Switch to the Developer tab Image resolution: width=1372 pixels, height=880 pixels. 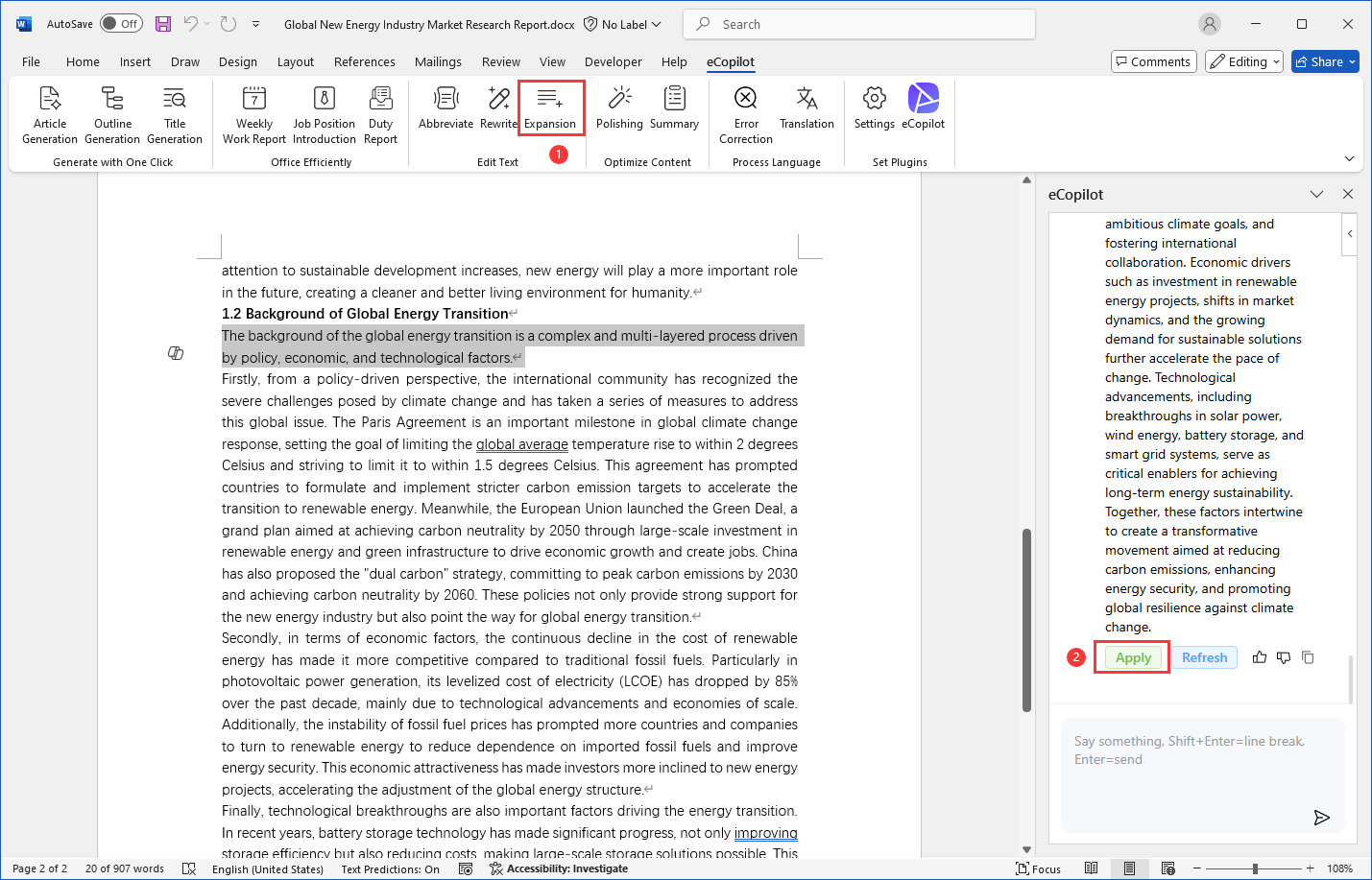click(613, 61)
